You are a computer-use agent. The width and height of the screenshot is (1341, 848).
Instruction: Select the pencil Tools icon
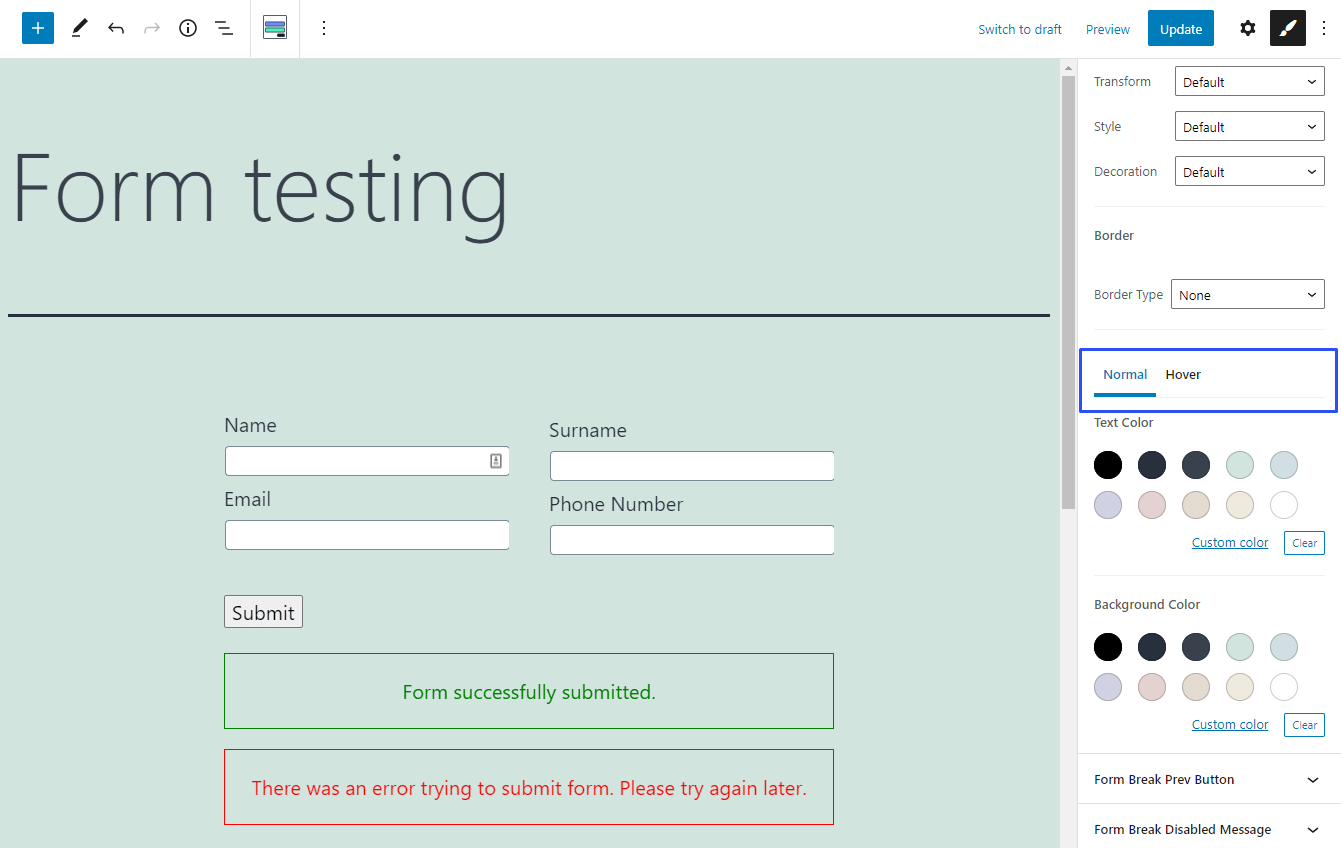click(x=80, y=28)
